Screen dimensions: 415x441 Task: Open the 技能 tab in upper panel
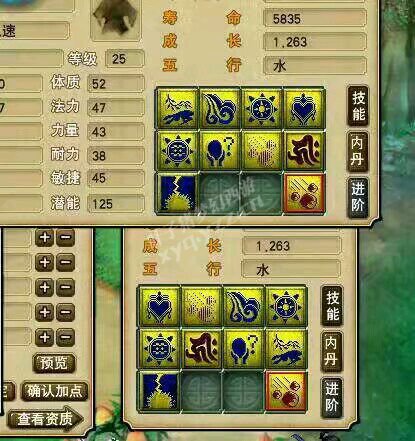click(358, 106)
